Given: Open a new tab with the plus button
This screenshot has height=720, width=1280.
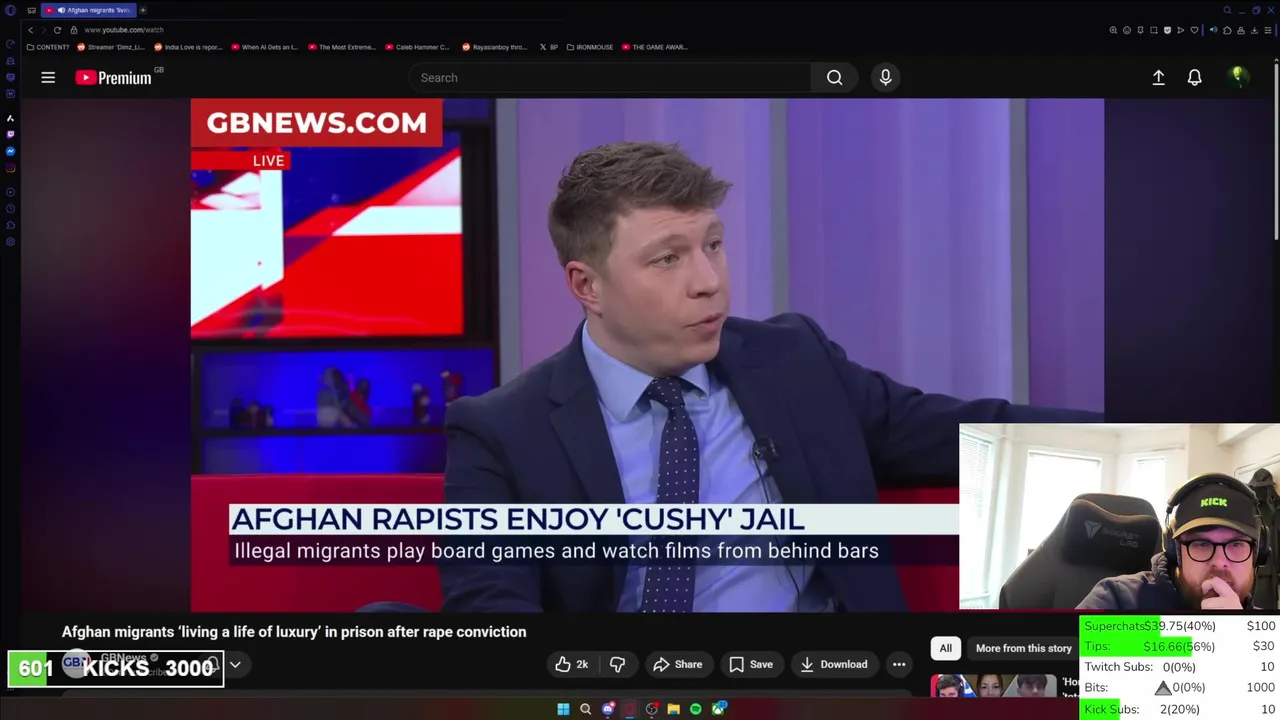Looking at the screenshot, I should point(143,10).
